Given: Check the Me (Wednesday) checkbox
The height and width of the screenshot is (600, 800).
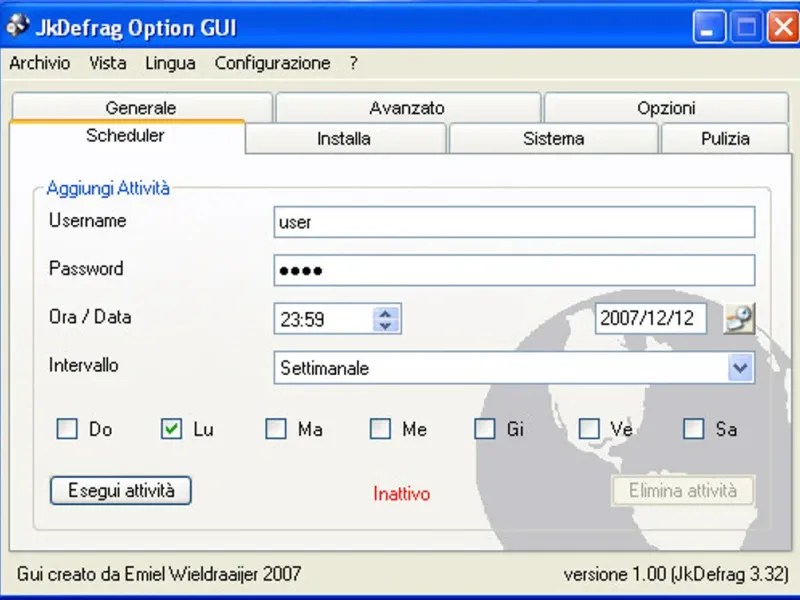Looking at the screenshot, I should point(380,429).
